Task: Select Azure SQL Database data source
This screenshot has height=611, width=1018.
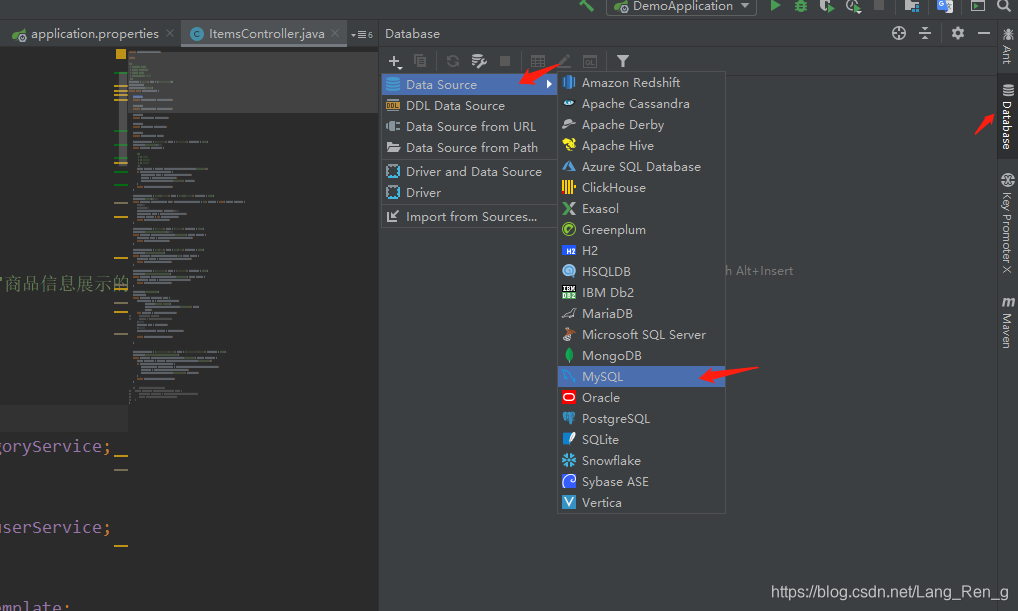Action: (641, 167)
